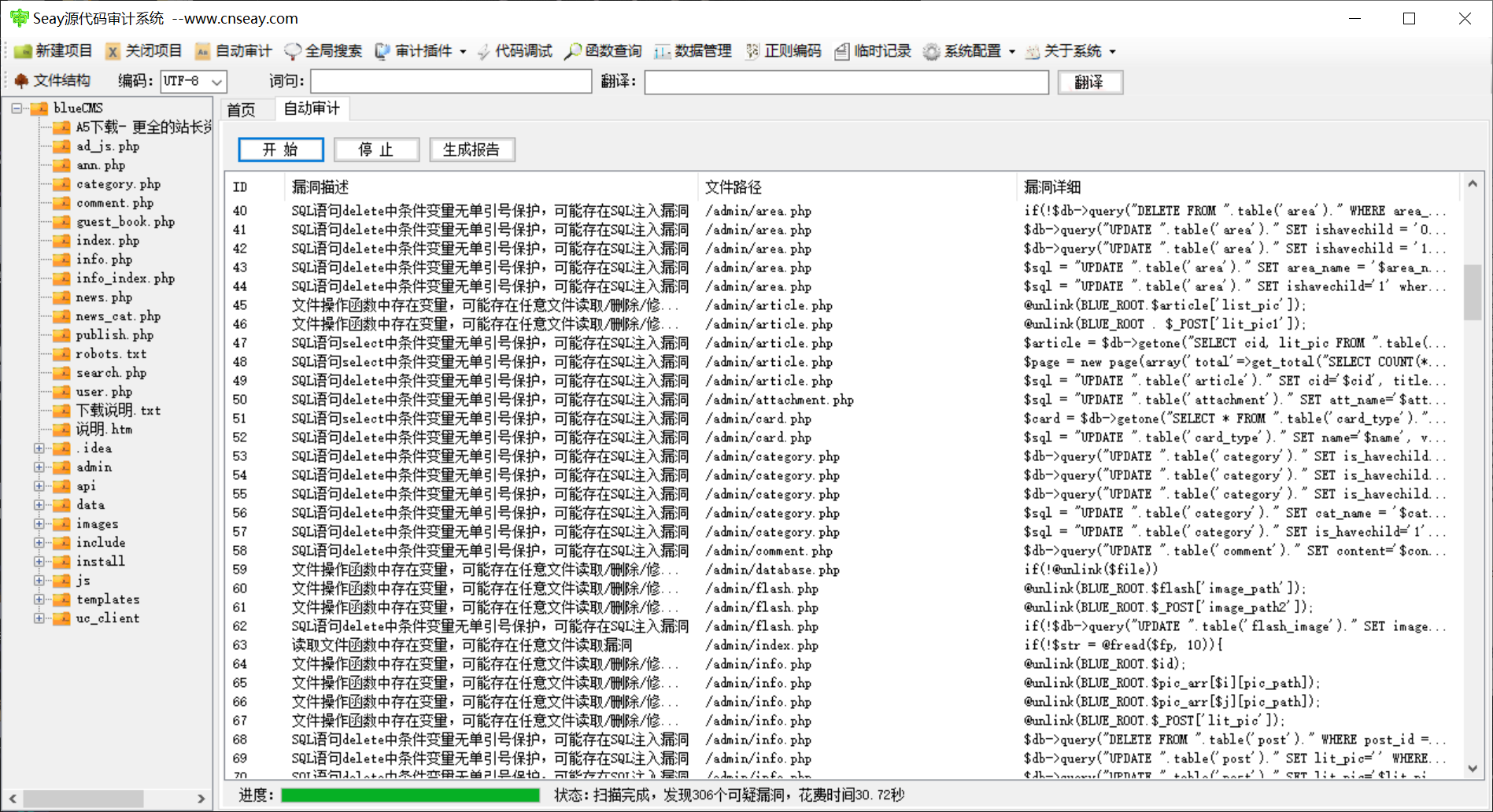Click the file tree right scroll arrow
The height and width of the screenshot is (812, 1493).
tap(201, 799)
